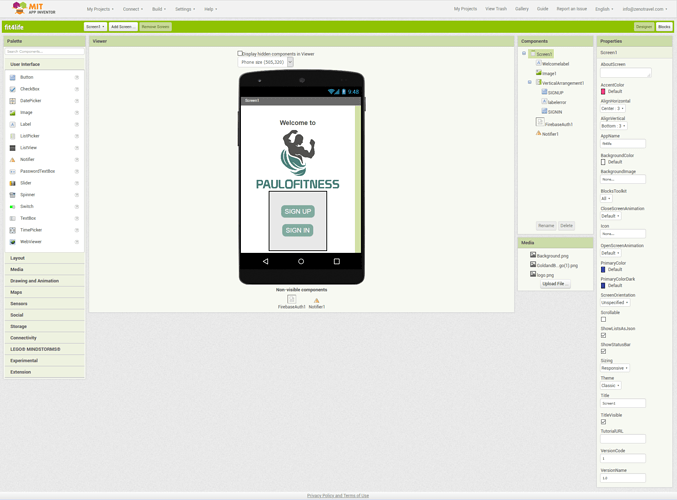This screenshot has height=500, width=677.
Task: Click the MIT App Inventor logo
Action: click(34, 8)
